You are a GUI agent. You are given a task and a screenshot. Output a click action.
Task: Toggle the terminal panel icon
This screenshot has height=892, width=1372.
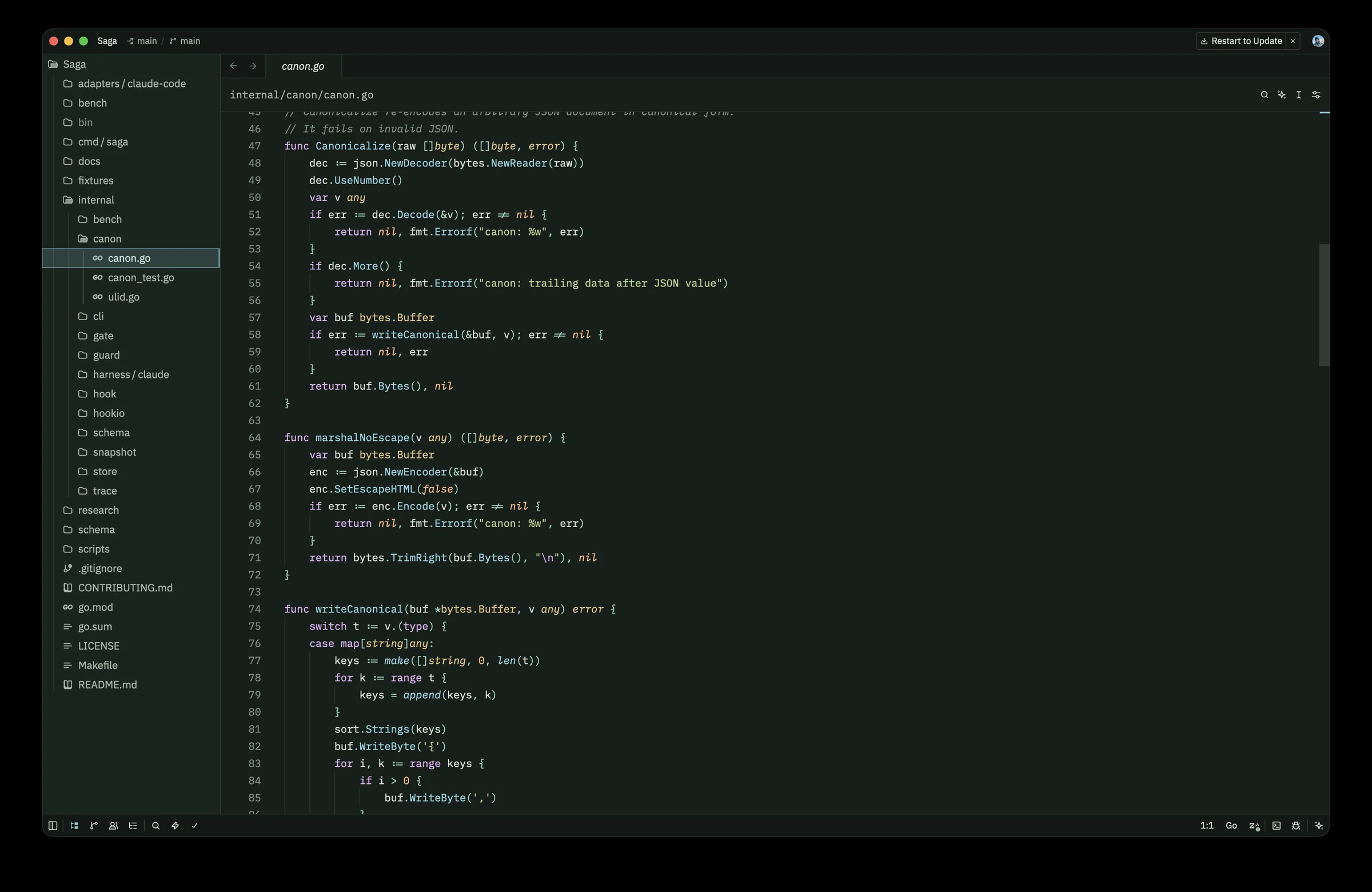point(1277,826)
